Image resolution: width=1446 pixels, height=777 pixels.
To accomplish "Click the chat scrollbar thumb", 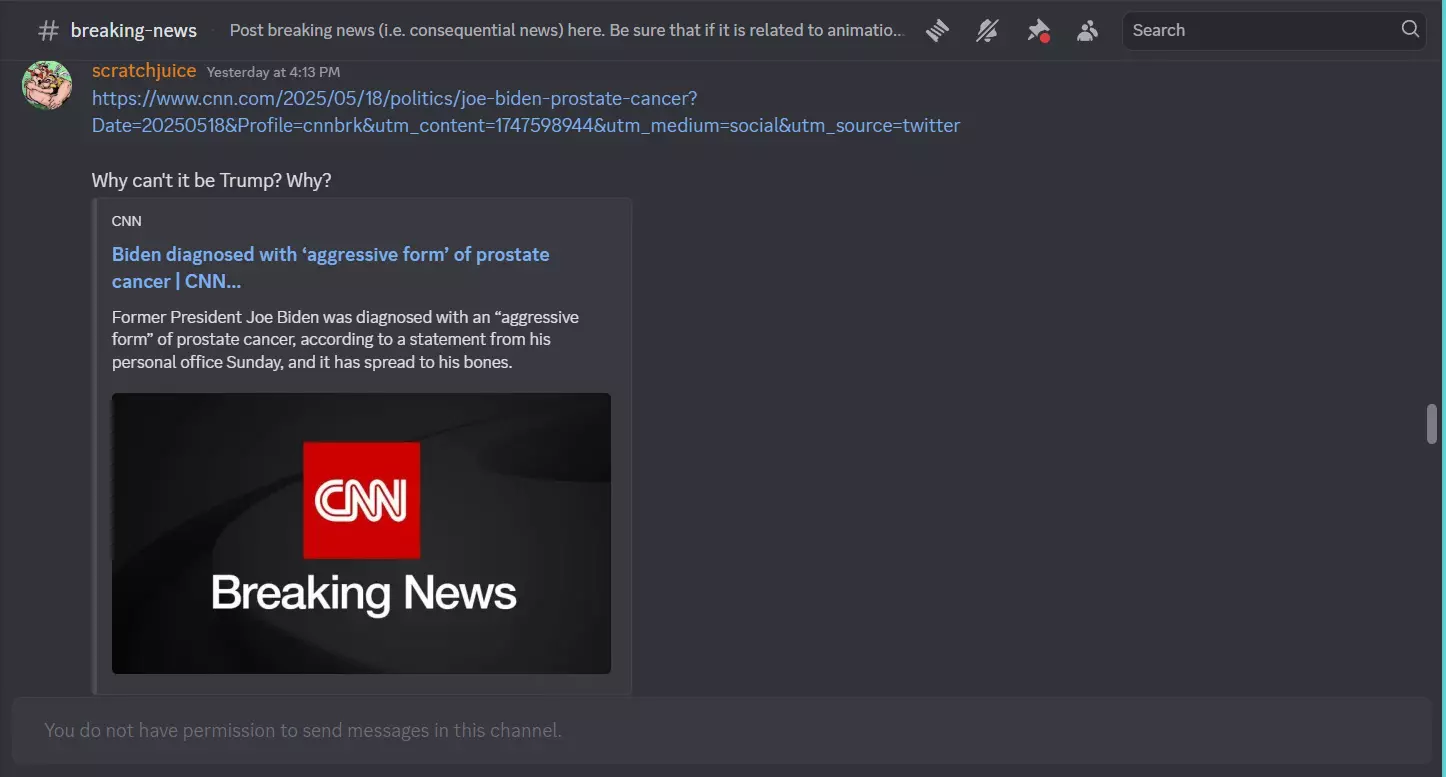I will coord(1432,424).
